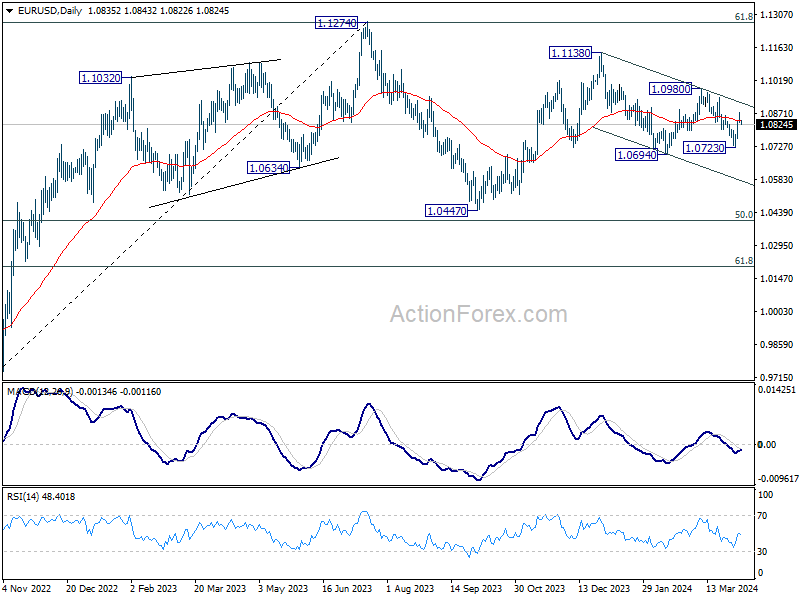Click the EURUSD,Daily chart title

pyautogui.click(x=49, y=11)
